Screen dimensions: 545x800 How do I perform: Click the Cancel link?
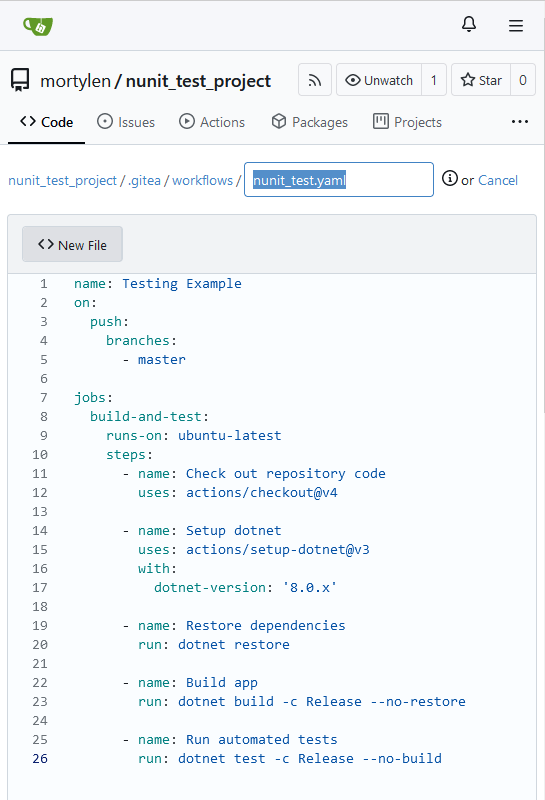pos(498,181)
